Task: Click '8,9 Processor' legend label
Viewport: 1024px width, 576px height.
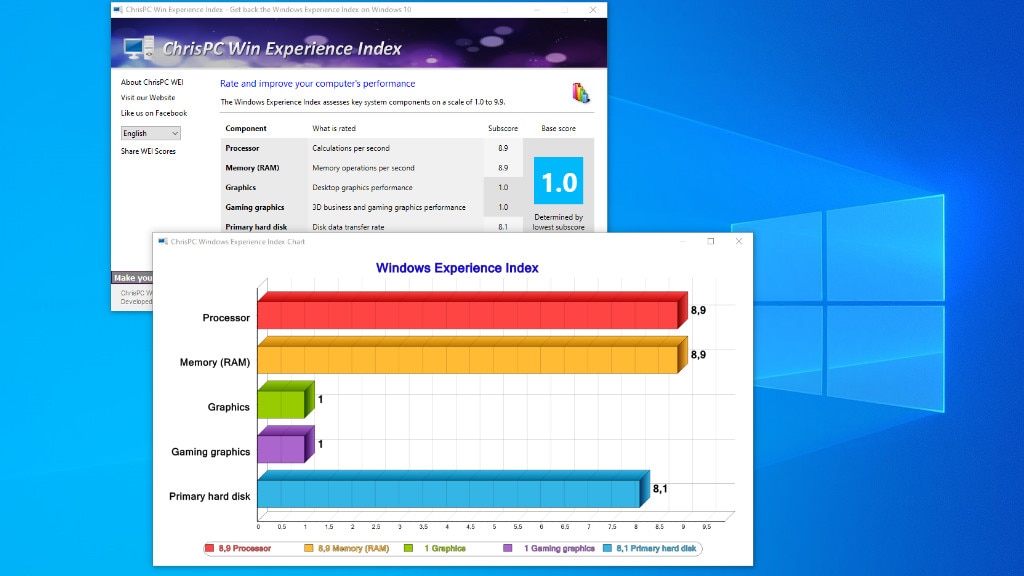Action: click(x=245, y=549)
